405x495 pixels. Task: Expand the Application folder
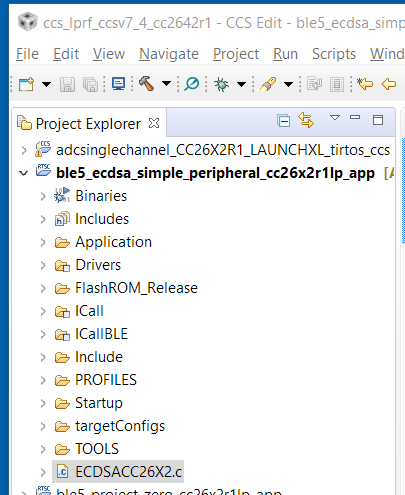[43, 242]
